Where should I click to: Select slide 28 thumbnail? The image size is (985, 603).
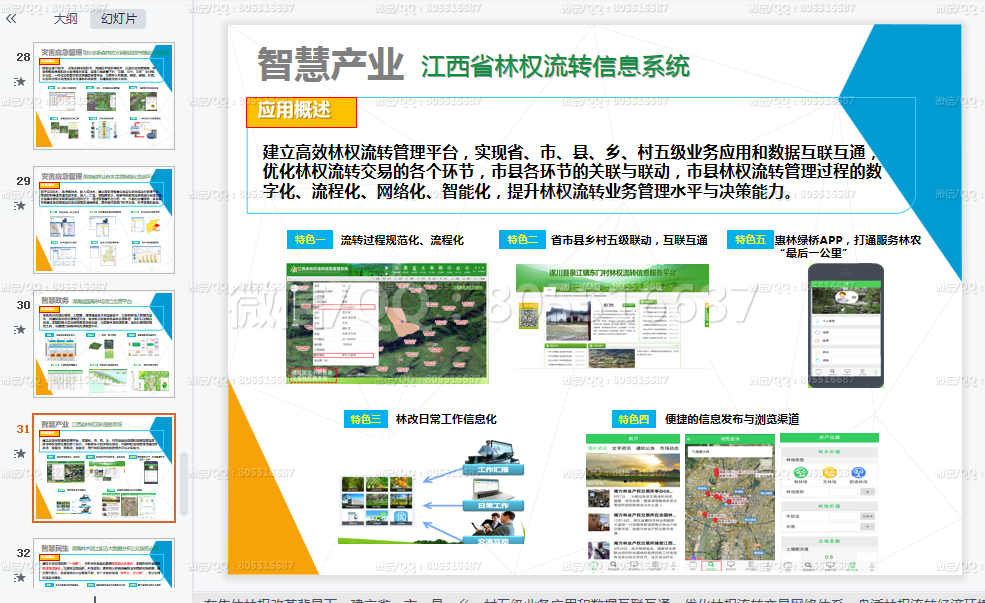[104, 96]
